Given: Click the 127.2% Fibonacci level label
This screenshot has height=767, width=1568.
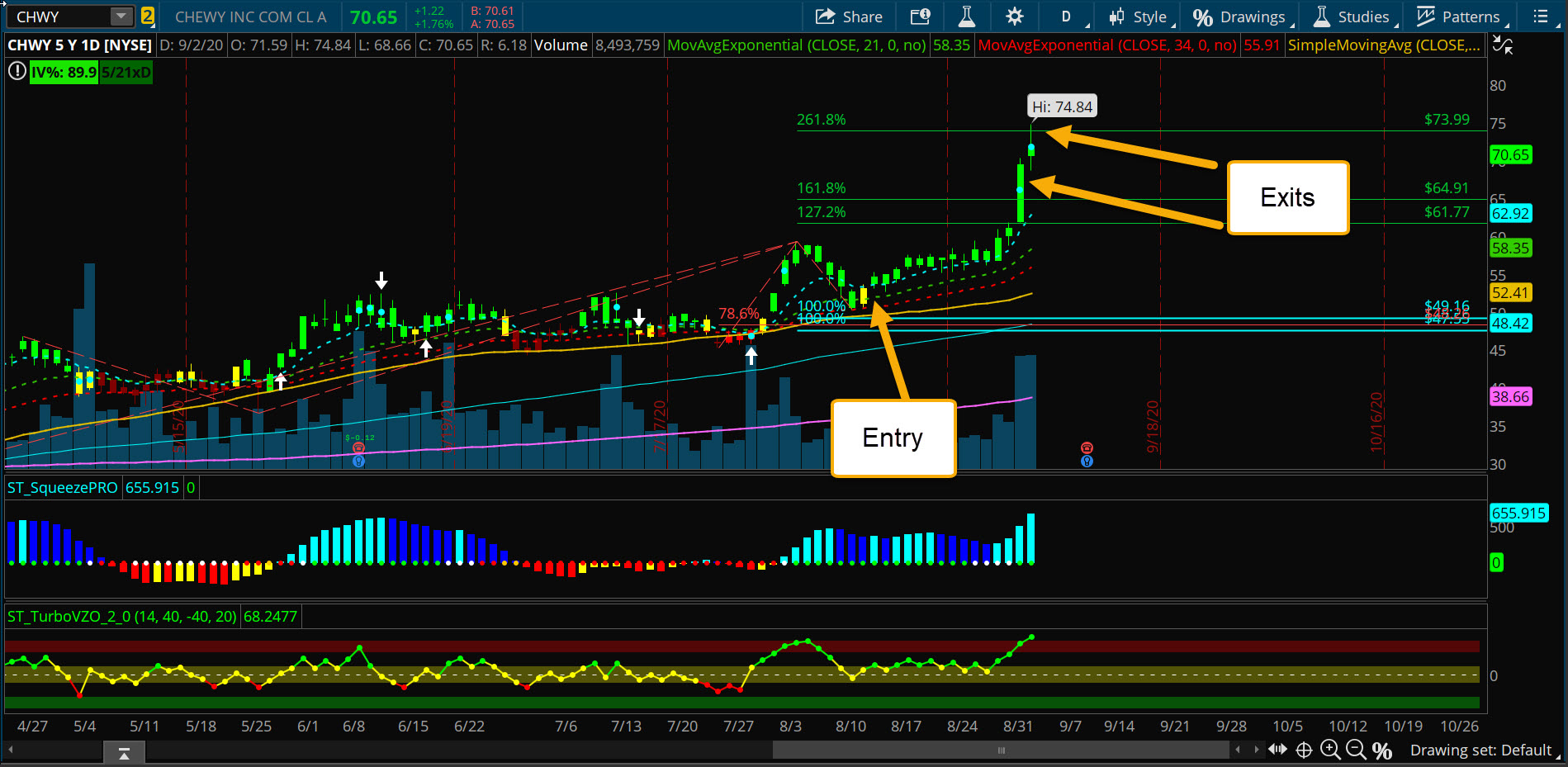Looking at the screenshot, I should point(822,212).
